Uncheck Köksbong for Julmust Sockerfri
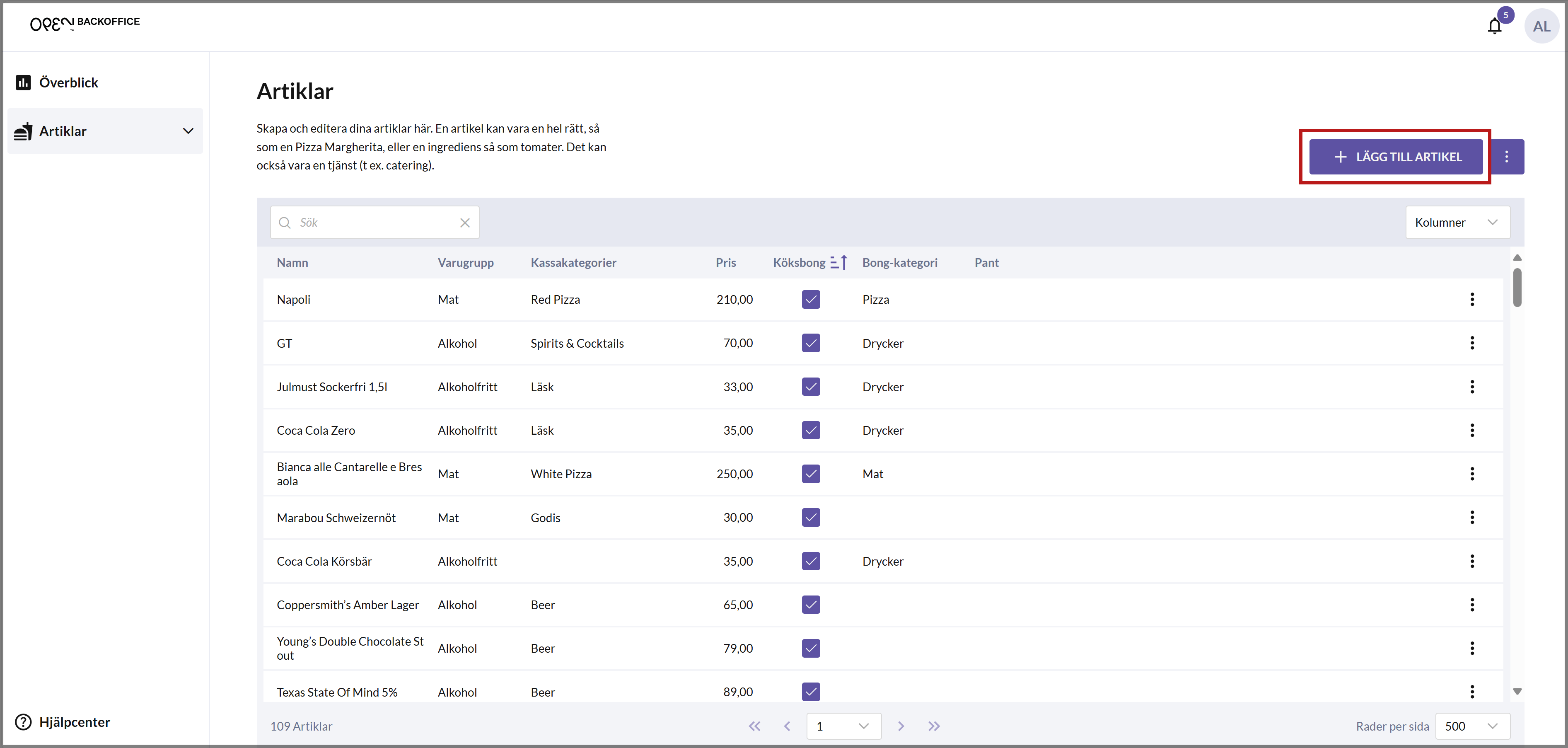The height and width of the screenshot is (748, 1568). click(811, 387)
